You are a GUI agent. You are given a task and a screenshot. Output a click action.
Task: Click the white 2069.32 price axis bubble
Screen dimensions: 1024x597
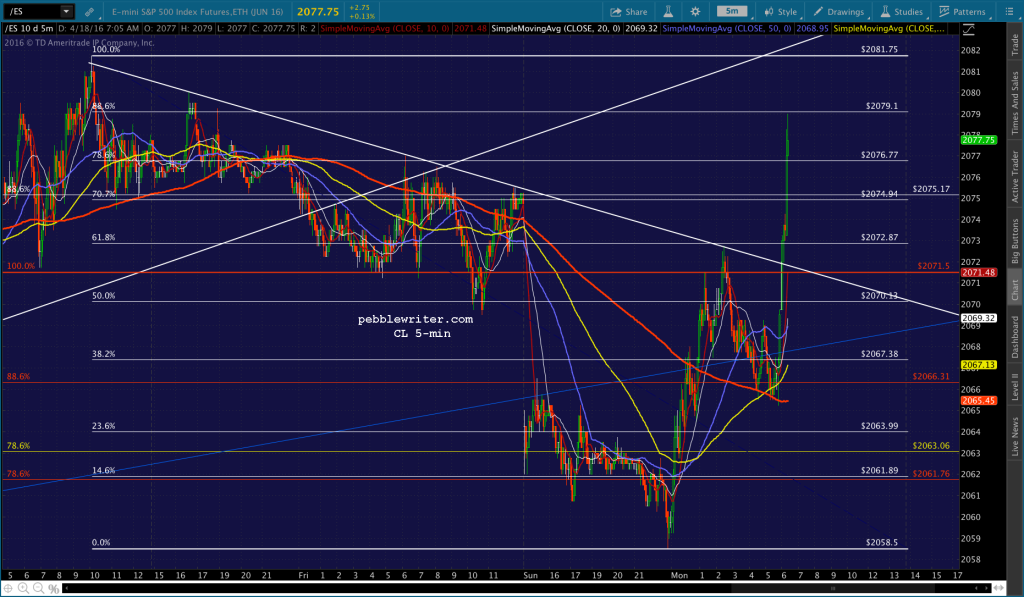pos(978,318)
